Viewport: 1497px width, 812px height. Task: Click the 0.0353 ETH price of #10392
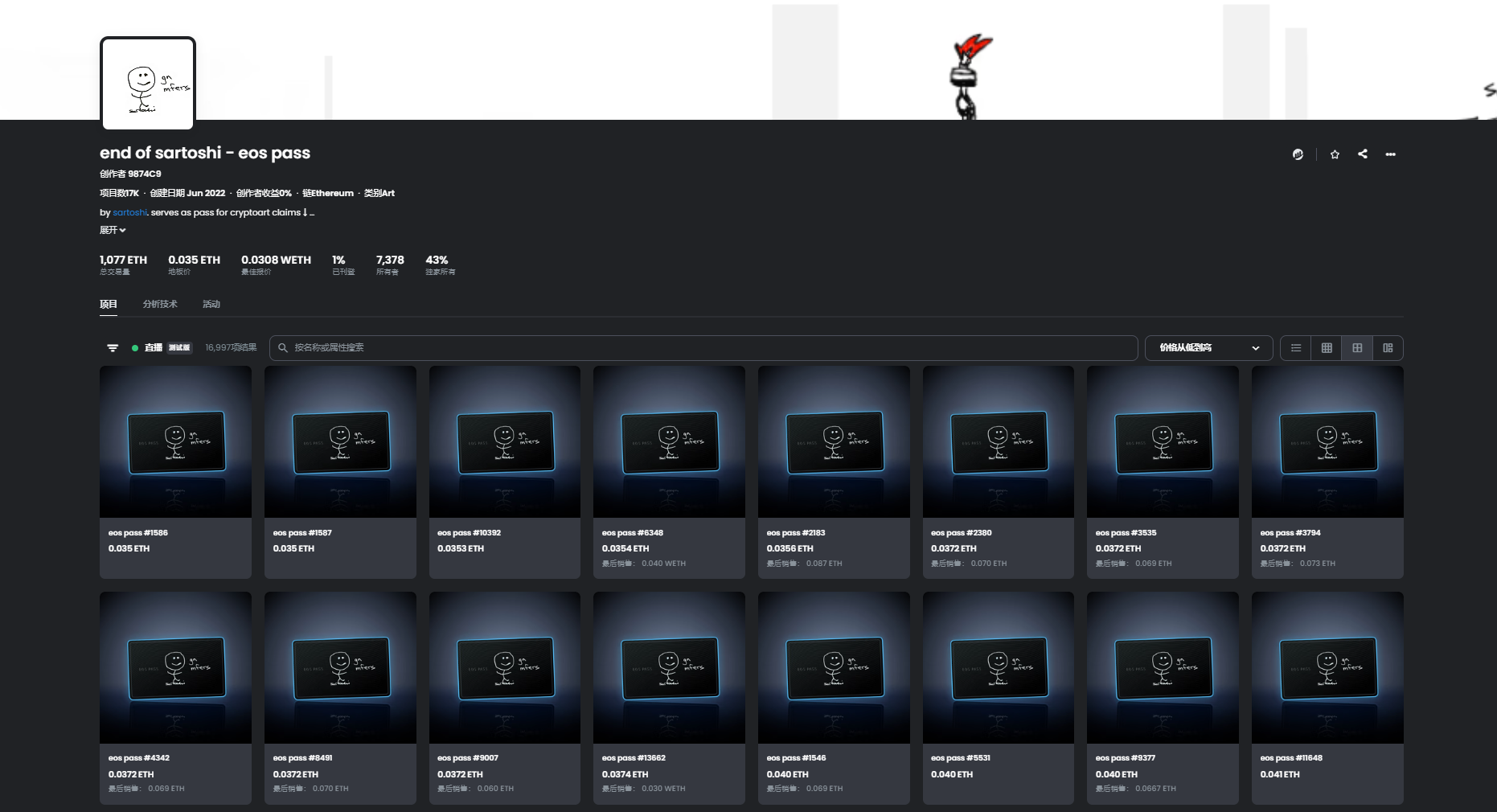coord(461,548)
